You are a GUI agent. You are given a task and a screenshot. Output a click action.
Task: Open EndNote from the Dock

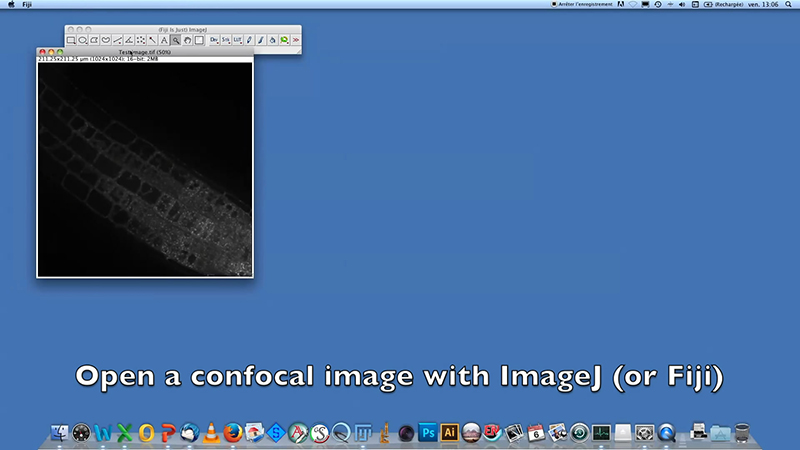(492, 433)
